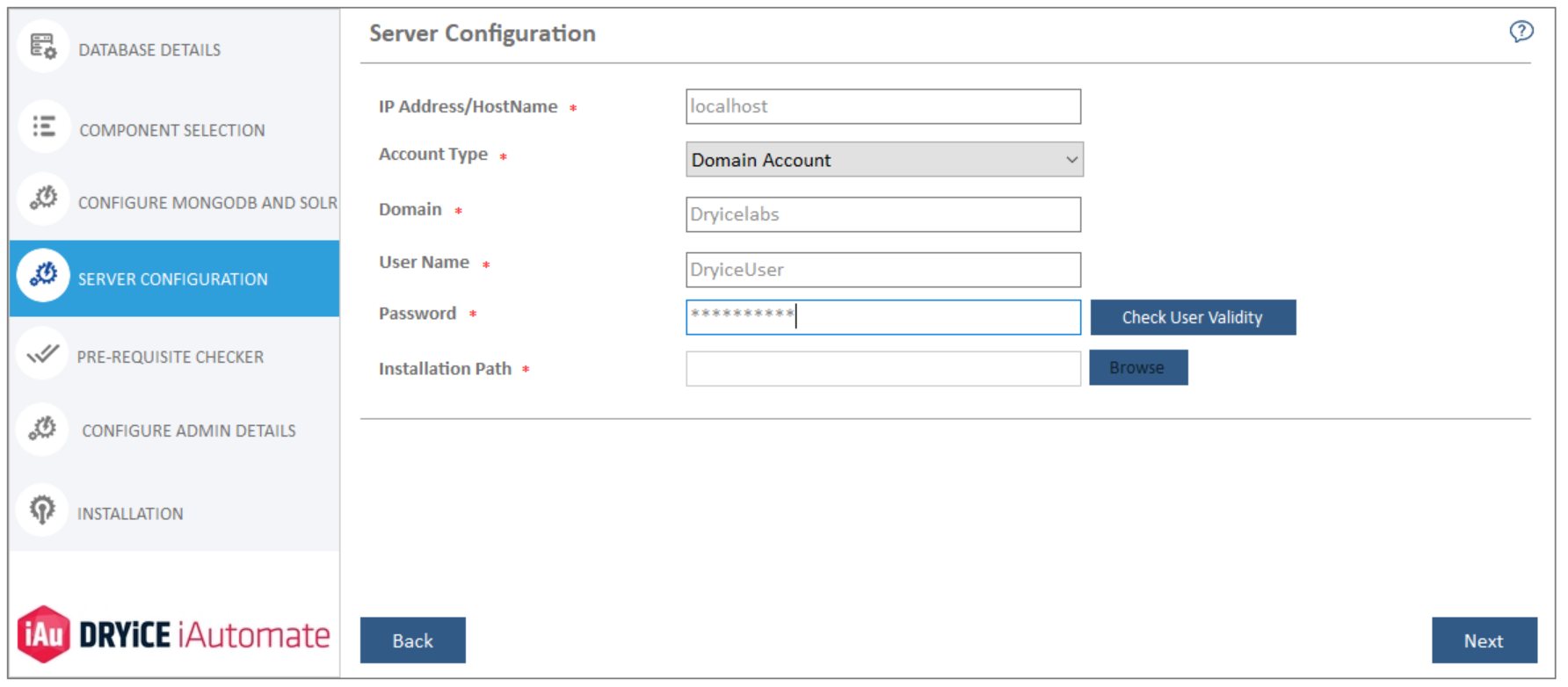Open the help question mark icon

tap(1521, 32)
